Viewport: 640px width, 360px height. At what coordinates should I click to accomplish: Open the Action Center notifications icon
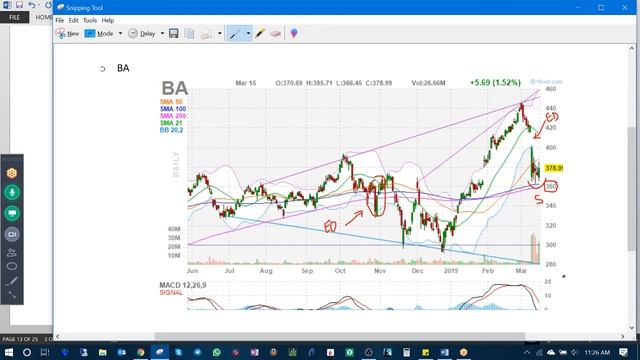[623, 352]
